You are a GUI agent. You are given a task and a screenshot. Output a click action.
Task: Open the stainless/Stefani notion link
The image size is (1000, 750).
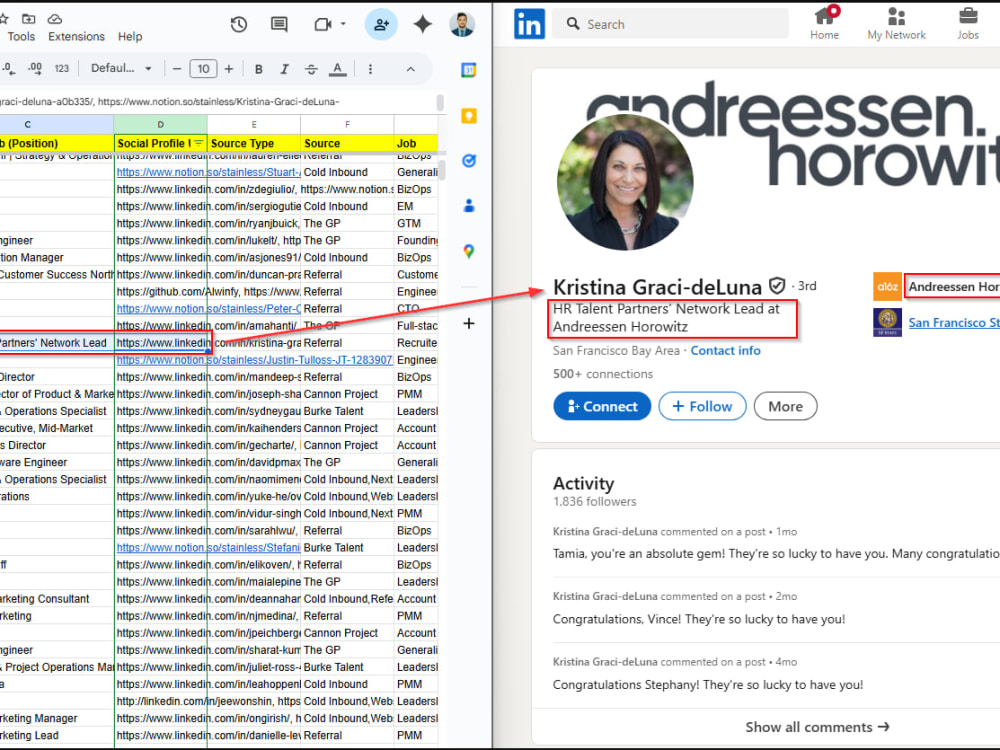point(208,547)
